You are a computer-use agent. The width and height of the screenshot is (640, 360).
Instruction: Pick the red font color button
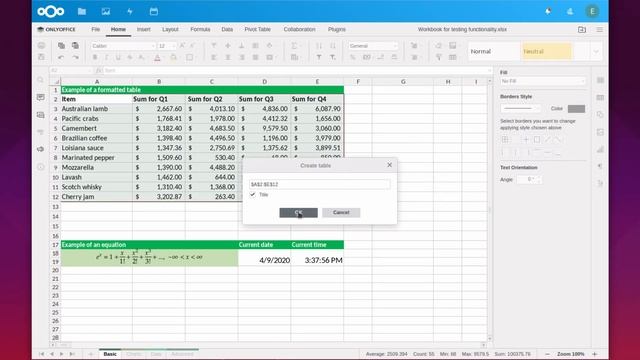(157, 58)
